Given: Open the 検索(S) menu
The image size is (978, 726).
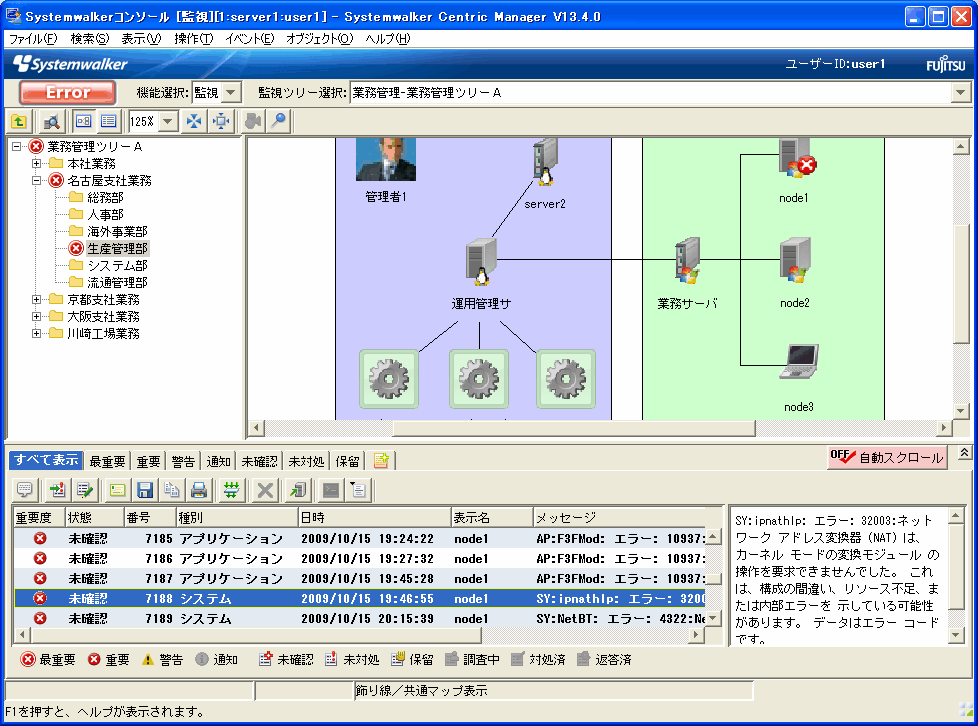Looking at the screenshot, I should pyautogui.click(x=90, y=39).
